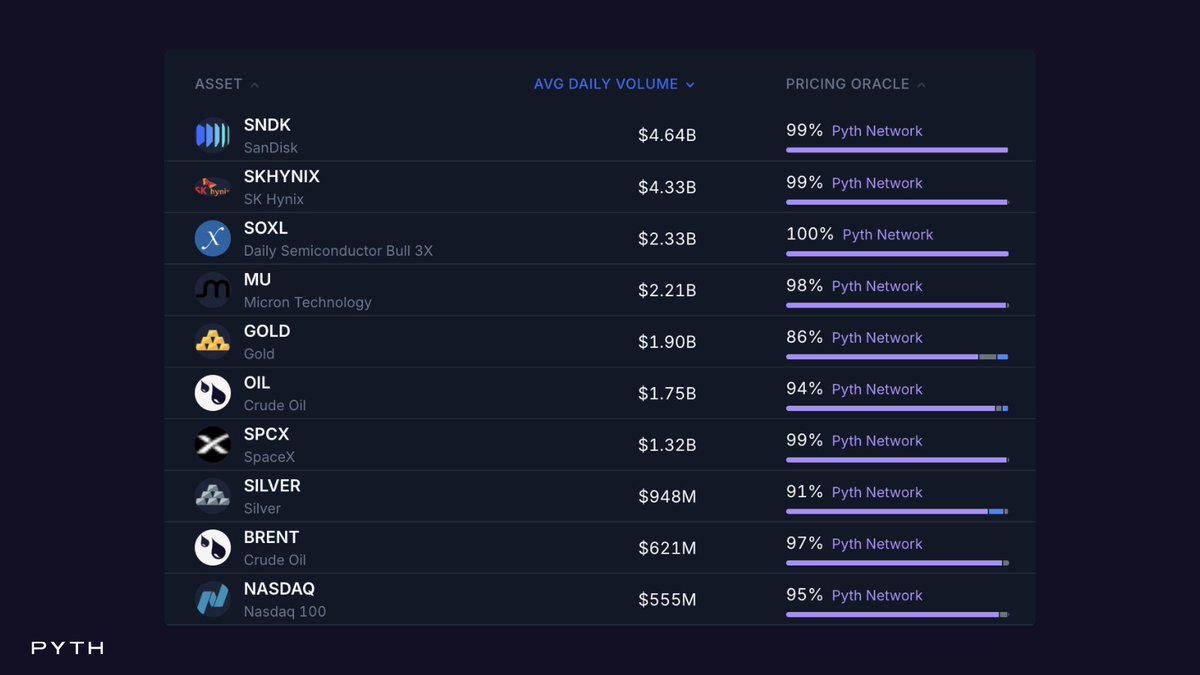Open Pyth Network link in NASDAQ row
1200x675 pixels.
877,595
